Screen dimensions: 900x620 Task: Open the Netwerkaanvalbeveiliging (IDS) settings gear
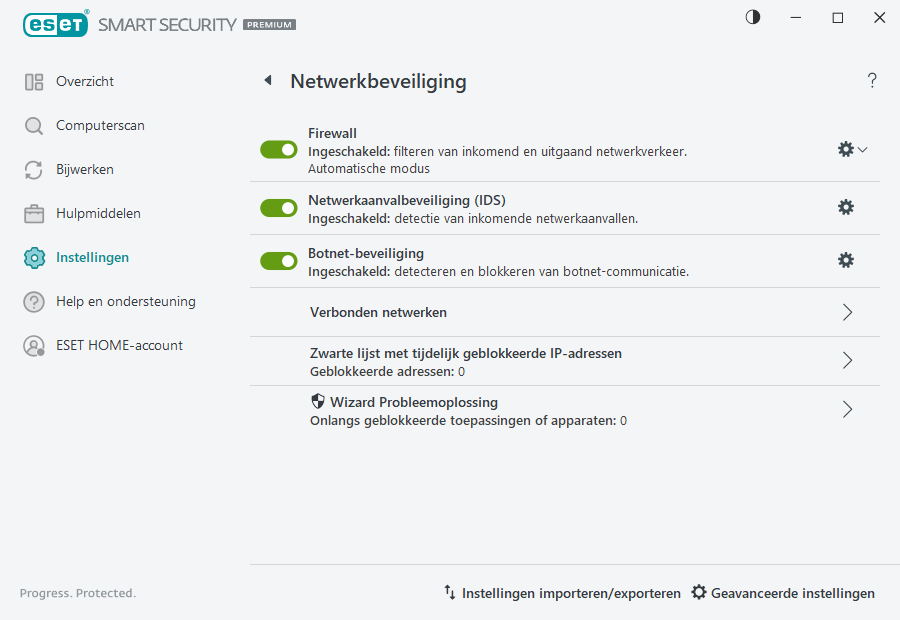click(846, 207)
